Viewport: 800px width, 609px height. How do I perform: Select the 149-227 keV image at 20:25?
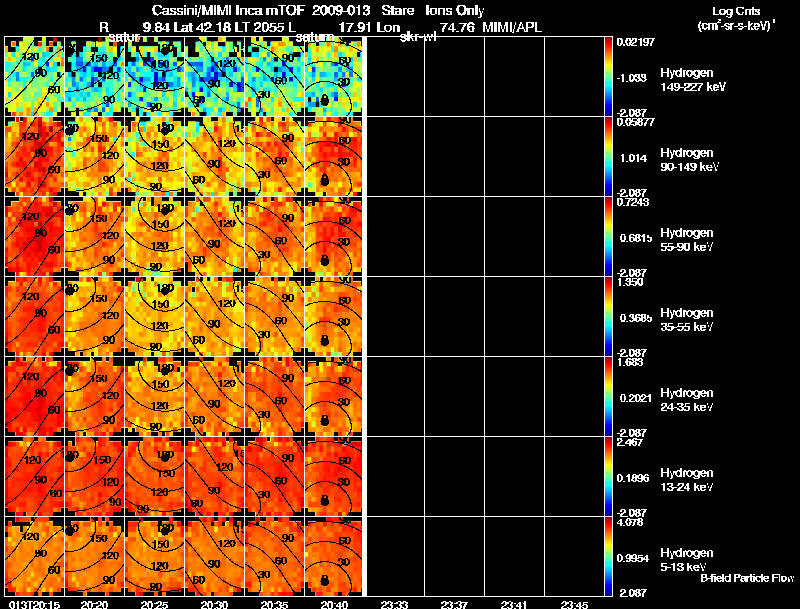click(154, 77)
